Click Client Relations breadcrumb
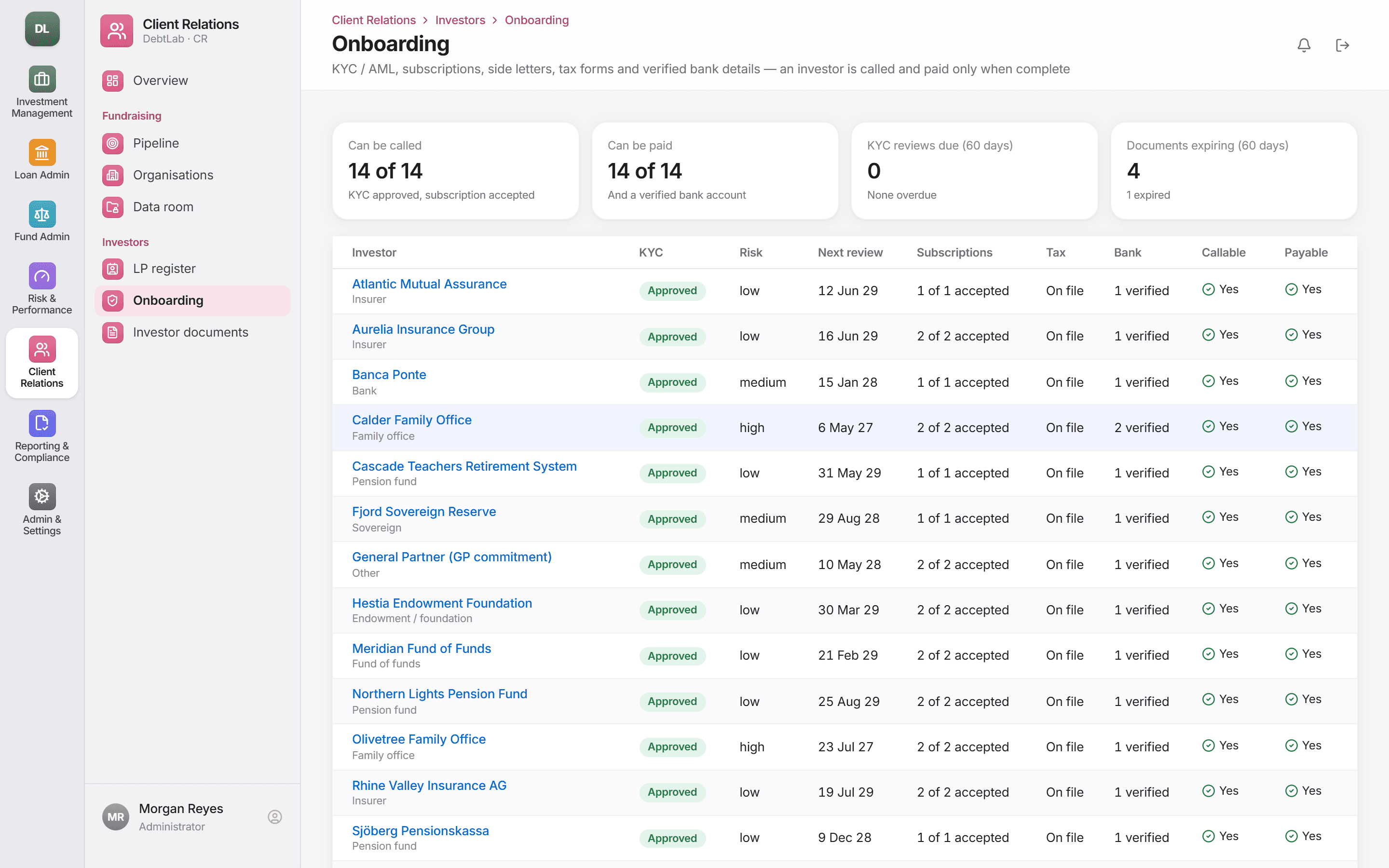The height and width of the screenshot is (868, 1389). (374, 20)
